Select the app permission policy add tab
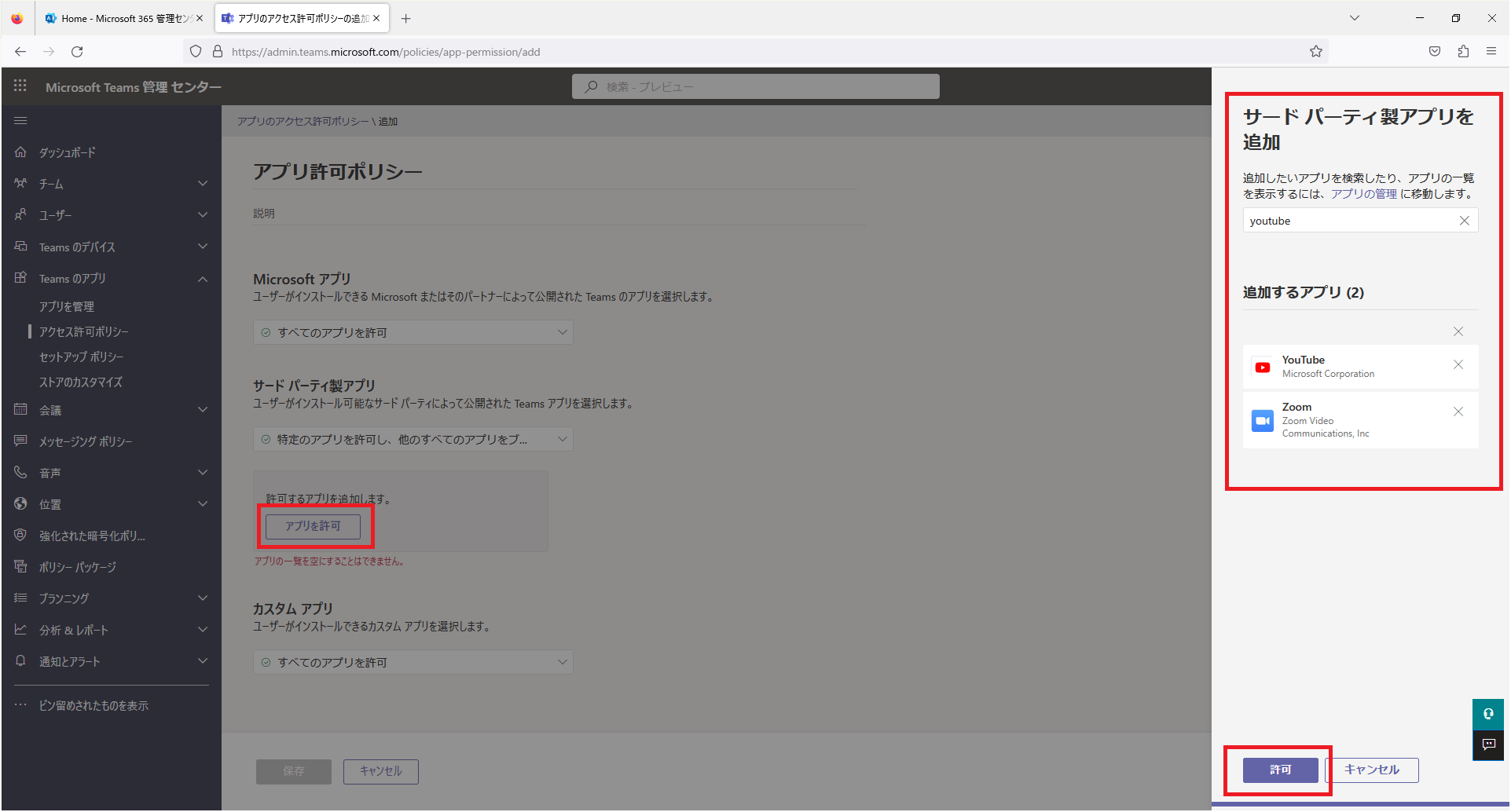Viewport: 1511px width, 812px height. tap(303, 18)
